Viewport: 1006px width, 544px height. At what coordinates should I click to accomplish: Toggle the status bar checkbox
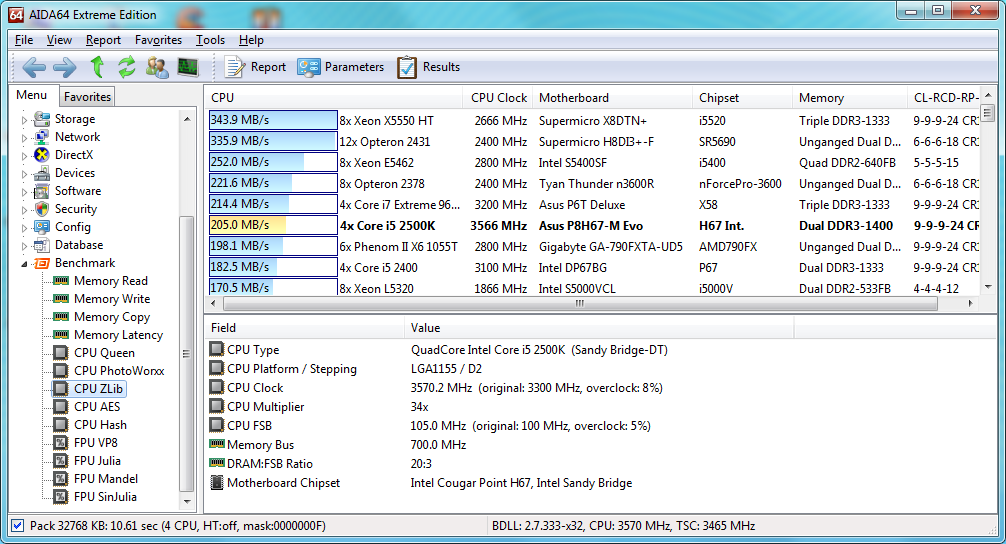[18, 525]
